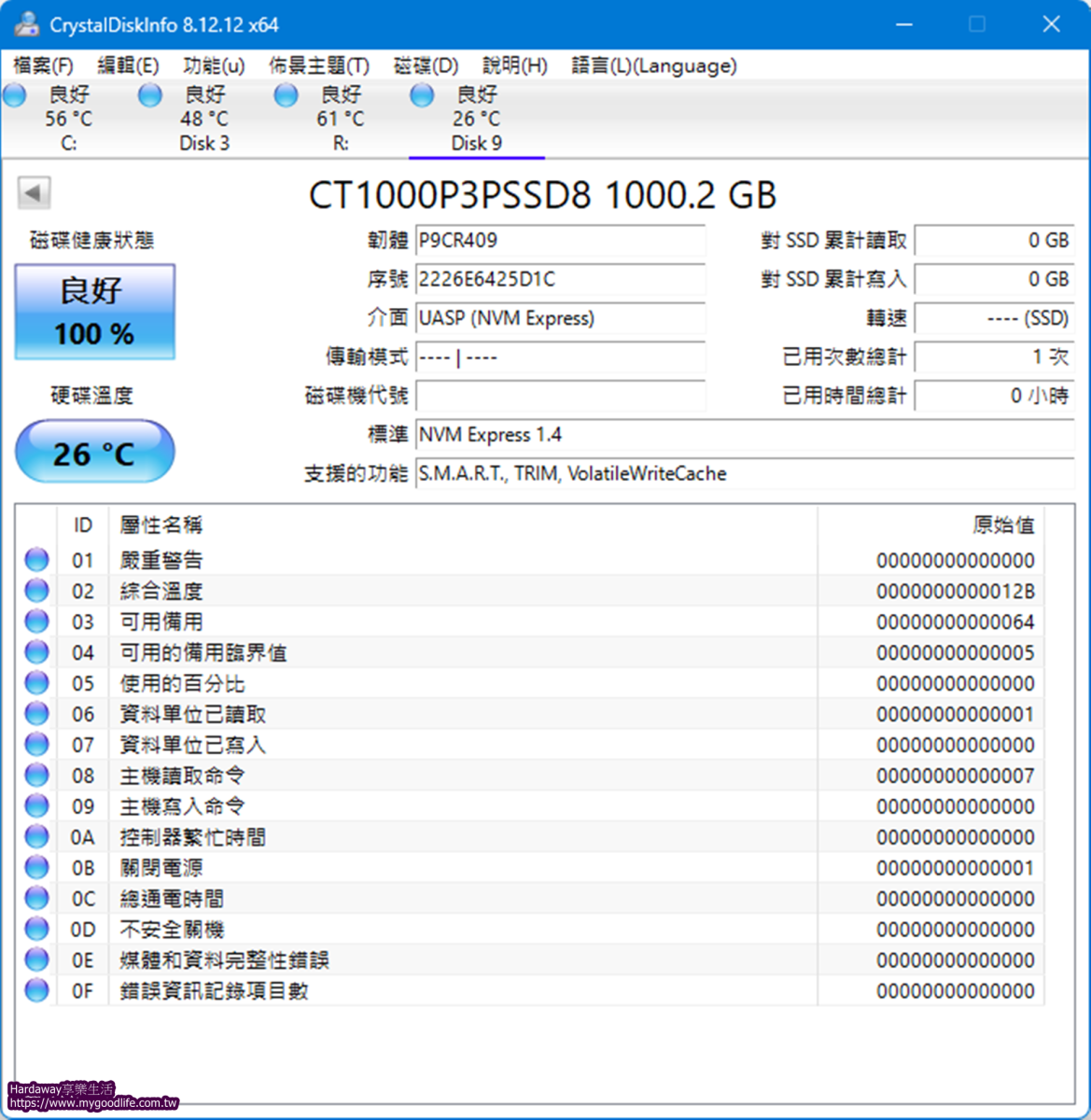Switch to the C: drive tab at 56 °C
Screen dimensions: 1091x1120
pyautogui.click(x=69, y=119)
